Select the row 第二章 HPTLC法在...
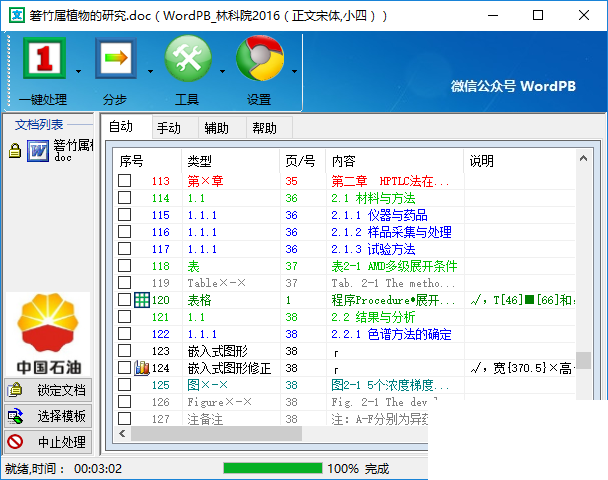This screenshot has height=480, width=608. (345, 181)
